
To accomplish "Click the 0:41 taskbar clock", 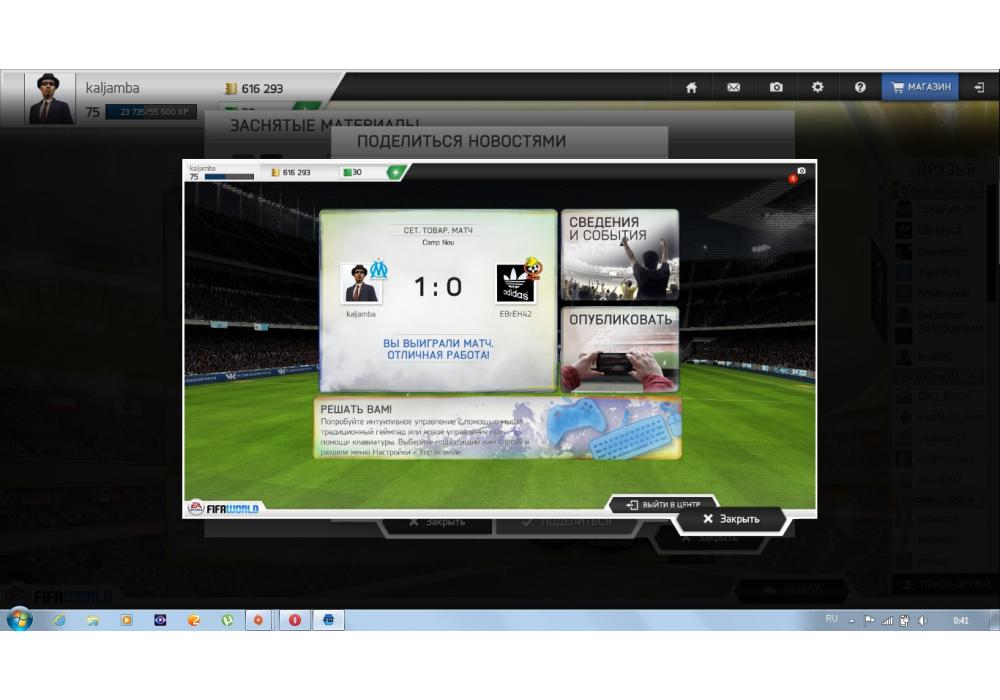I will click(x=960, y=620).
